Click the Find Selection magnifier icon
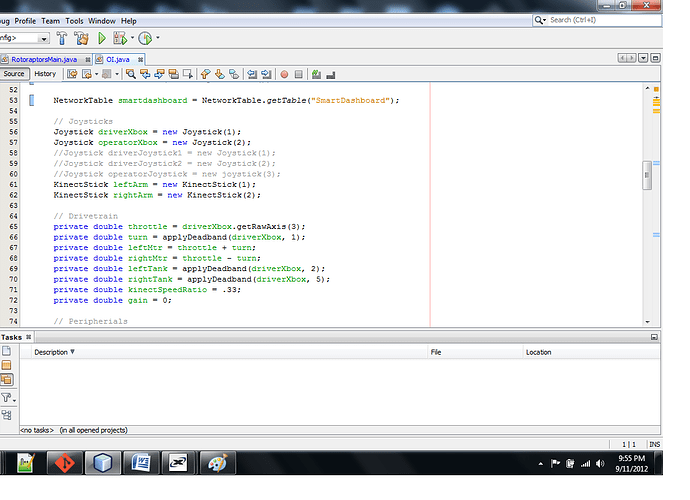 click(x=131, y=74)
